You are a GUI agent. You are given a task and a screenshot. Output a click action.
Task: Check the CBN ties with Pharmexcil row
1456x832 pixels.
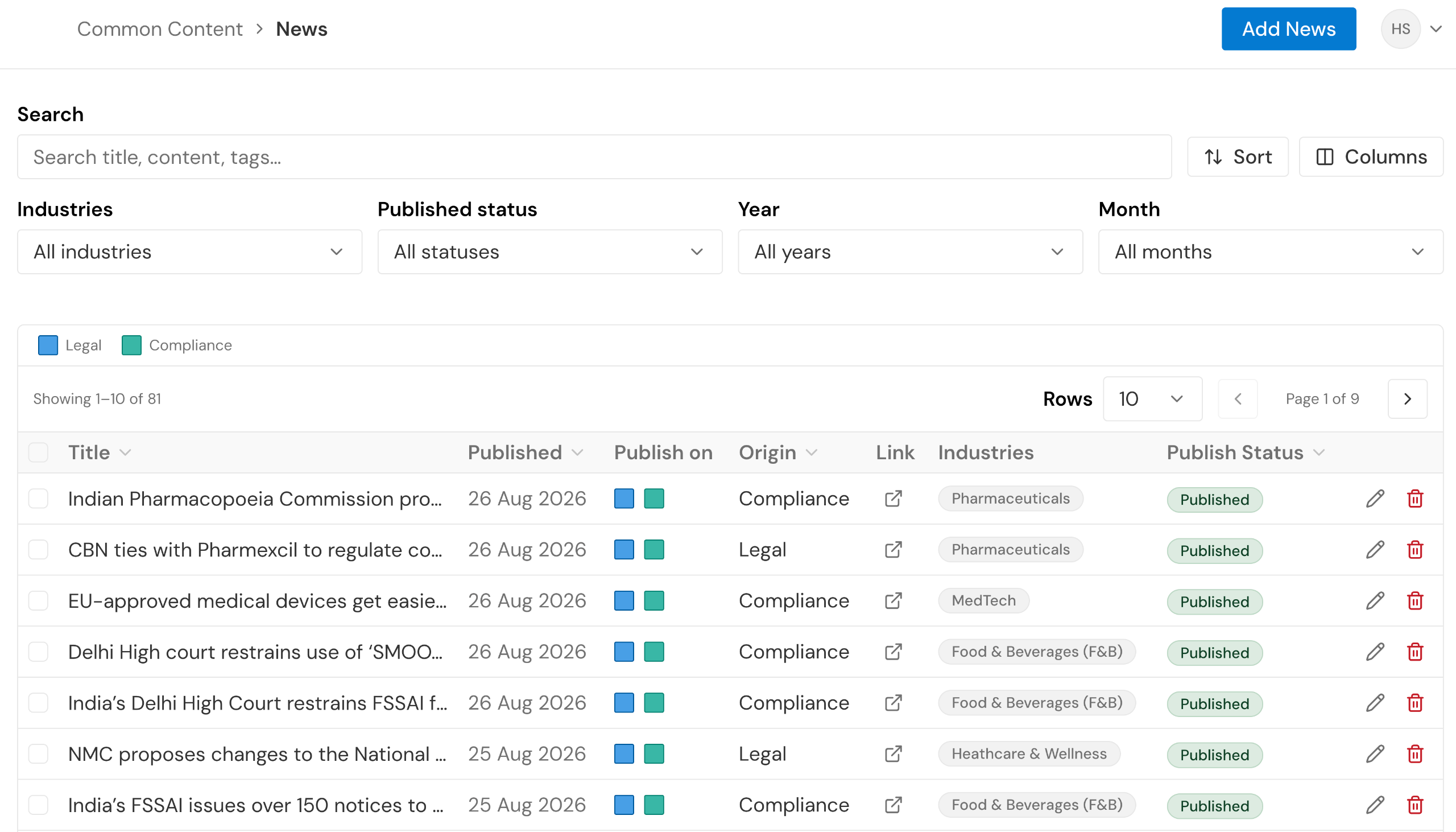(x=38, y=550)
